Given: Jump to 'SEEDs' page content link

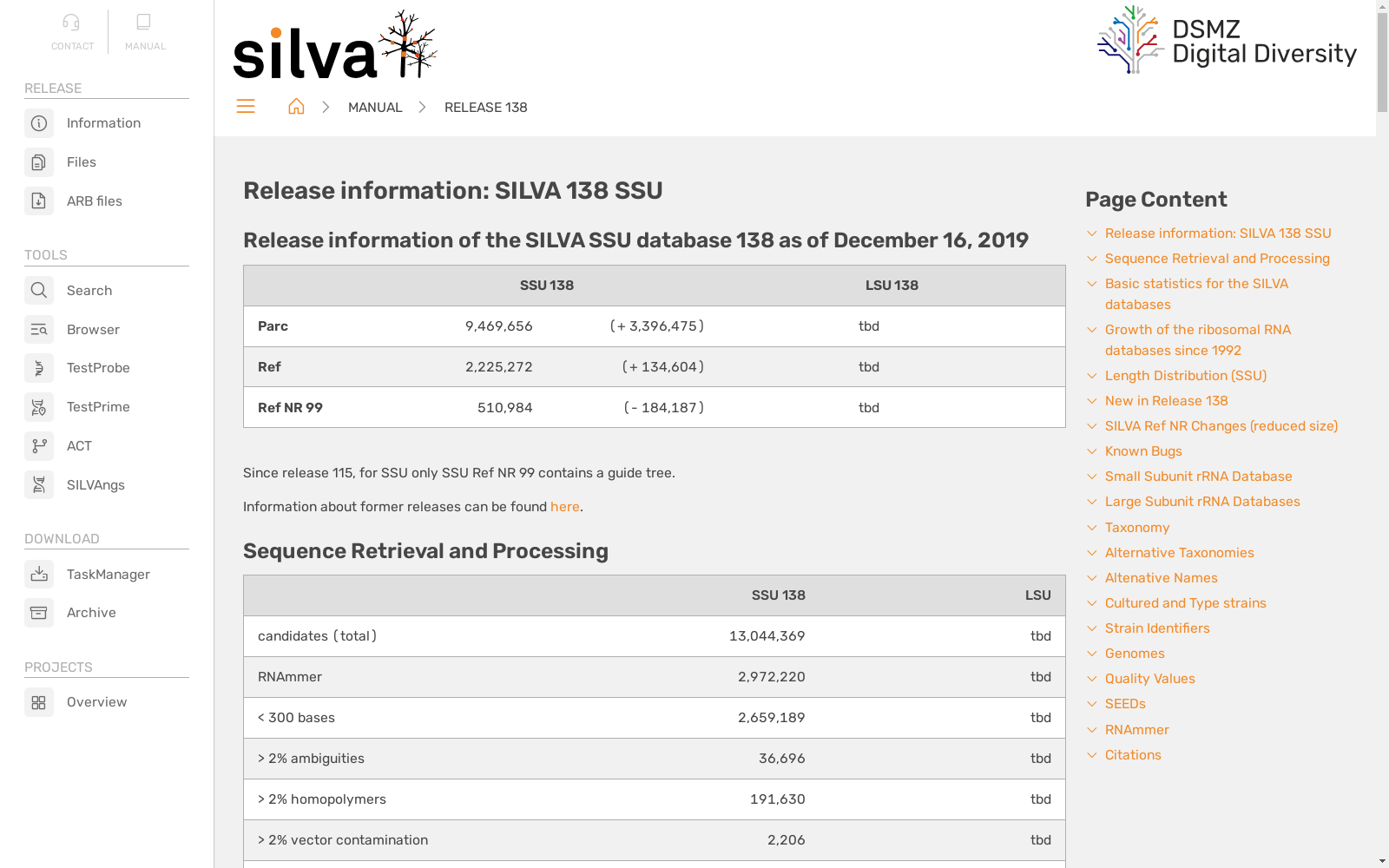Looking at the screenshot, I should (x=1125, y=704).
